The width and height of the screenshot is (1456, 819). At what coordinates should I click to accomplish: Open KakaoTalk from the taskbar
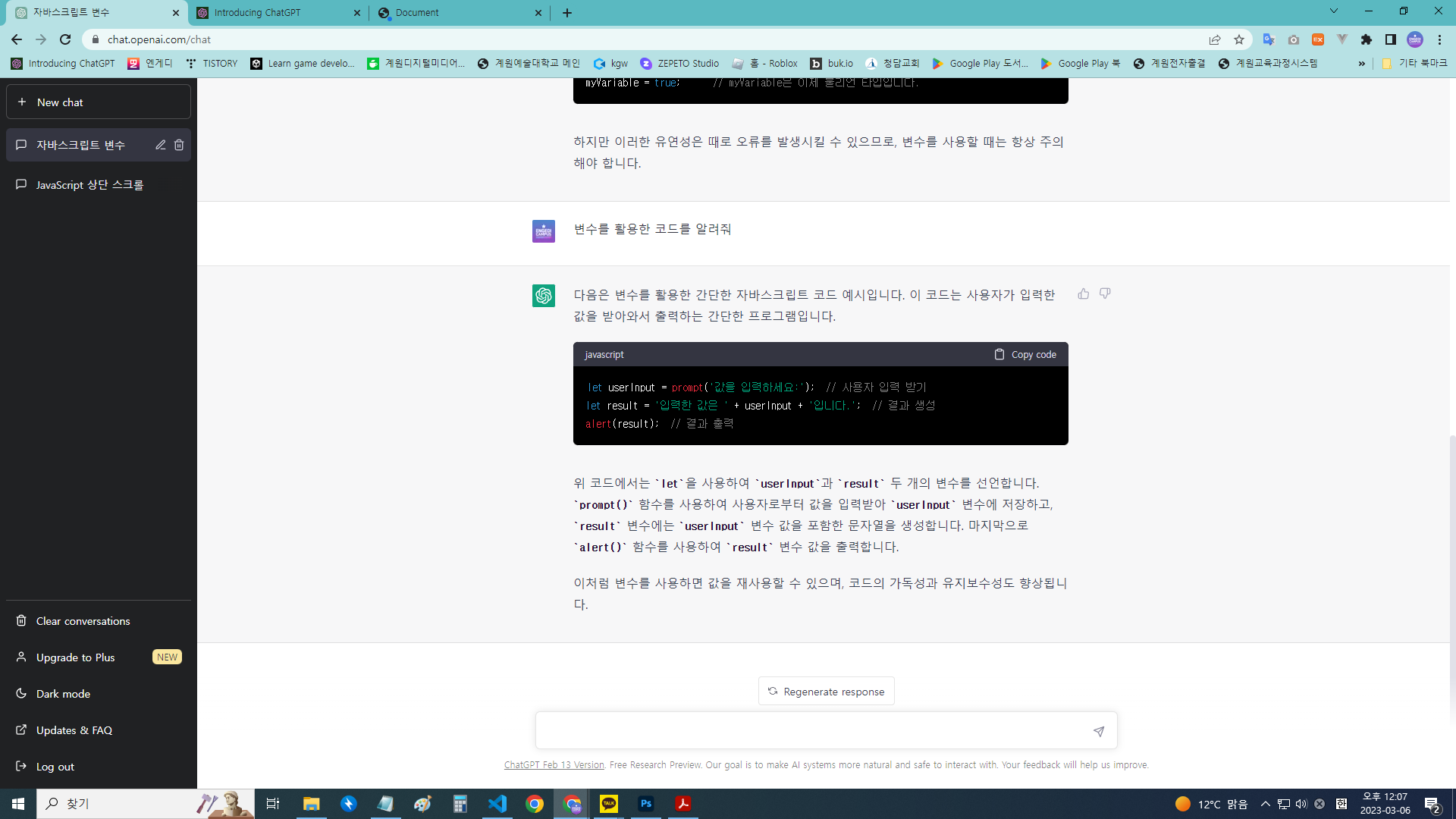(609, 804)
